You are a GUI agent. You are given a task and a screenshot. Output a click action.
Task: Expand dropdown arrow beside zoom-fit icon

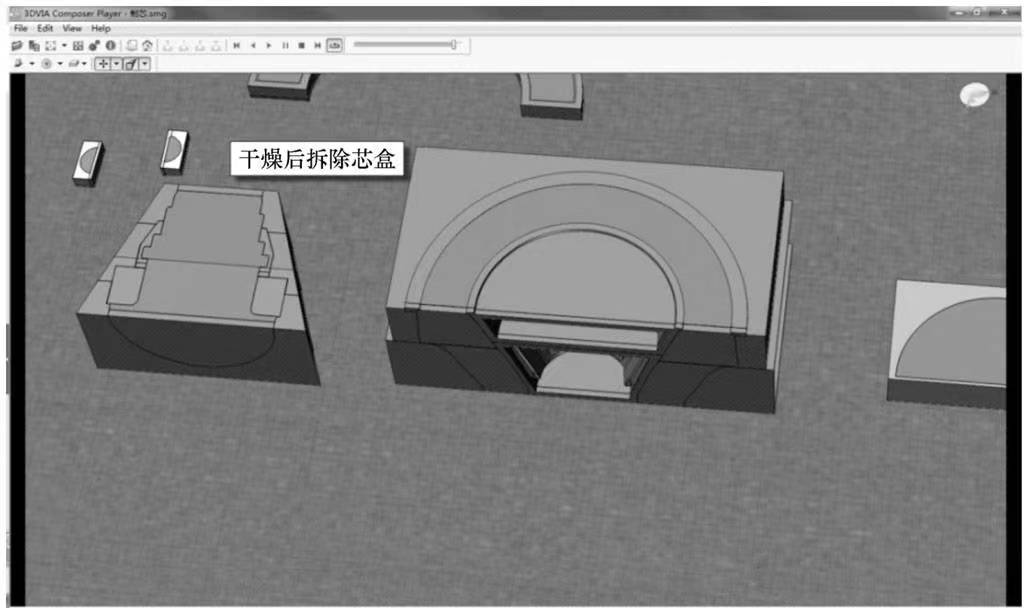click(x=65, y=45)
